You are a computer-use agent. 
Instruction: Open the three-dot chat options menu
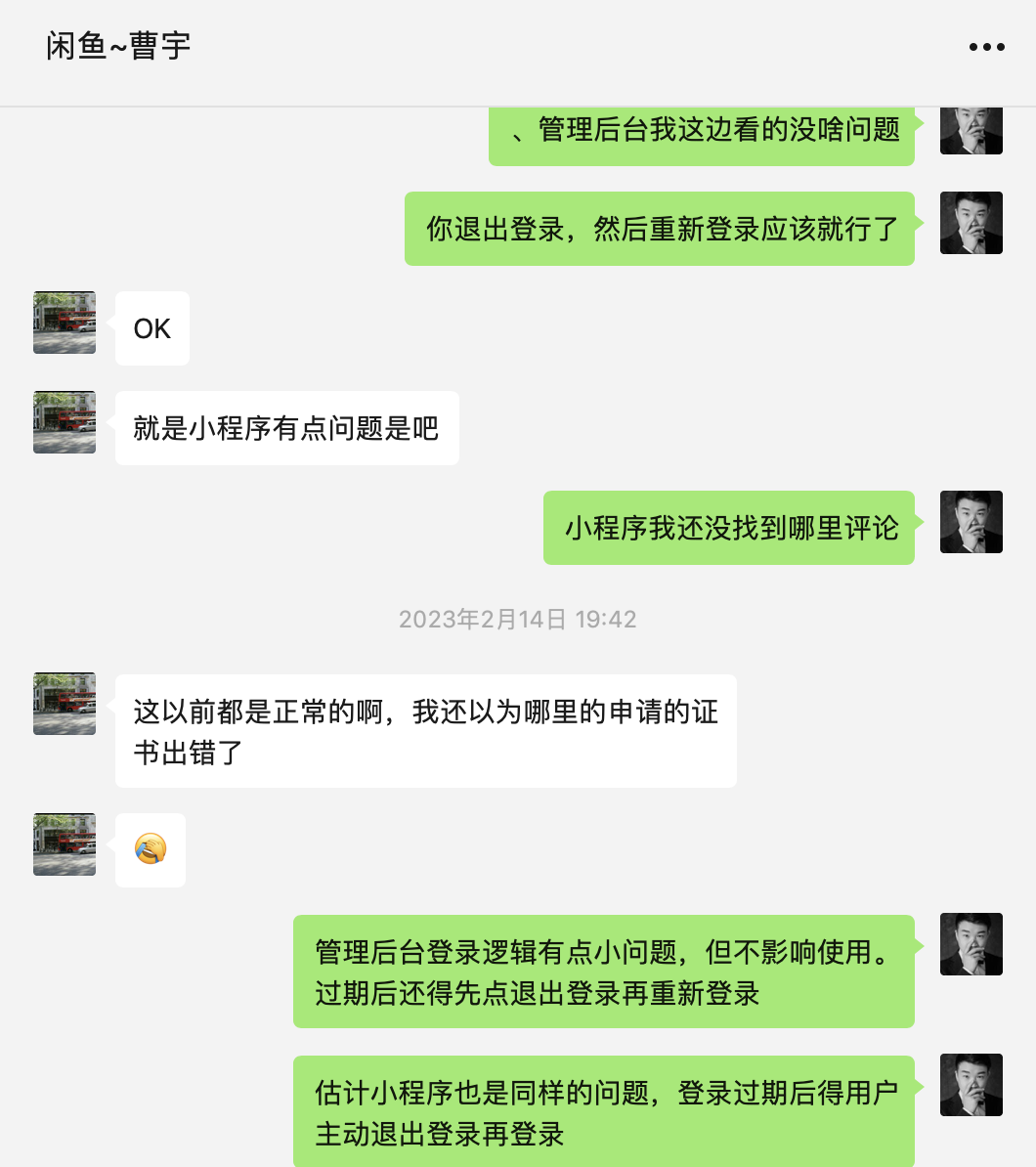coord(986,47)
